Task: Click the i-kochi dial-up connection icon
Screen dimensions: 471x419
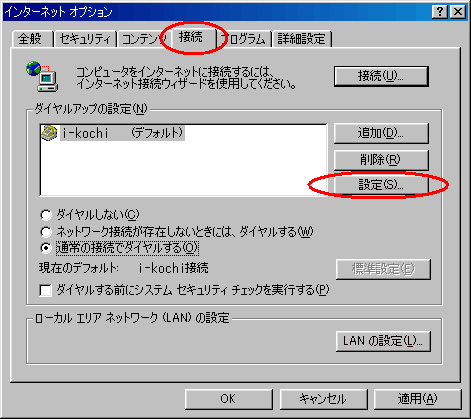Action: [49, 133]
